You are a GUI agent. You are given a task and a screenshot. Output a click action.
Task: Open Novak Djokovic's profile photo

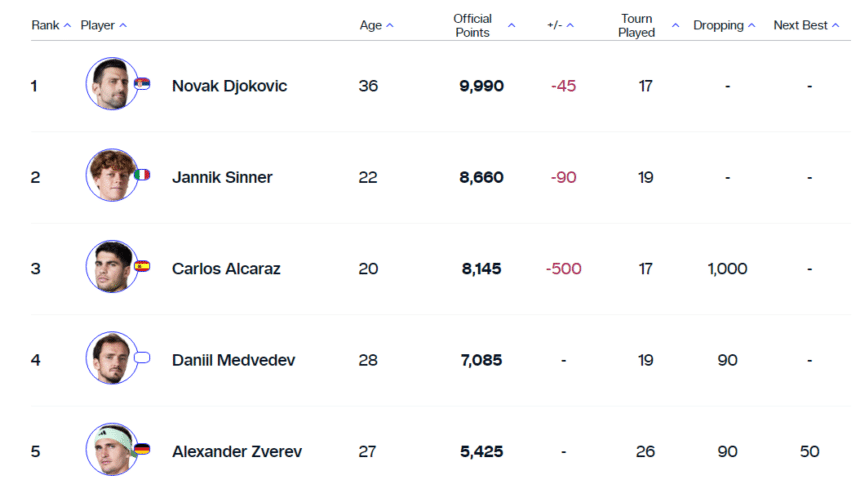click(x=110, y=85)
